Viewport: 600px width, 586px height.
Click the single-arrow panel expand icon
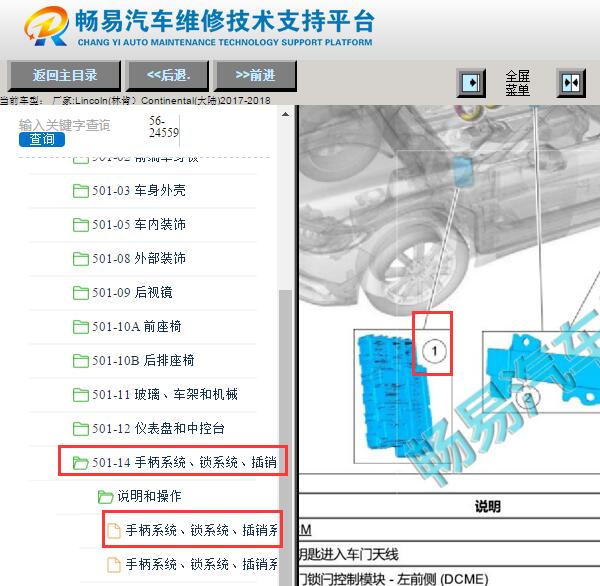coord(471,83)
